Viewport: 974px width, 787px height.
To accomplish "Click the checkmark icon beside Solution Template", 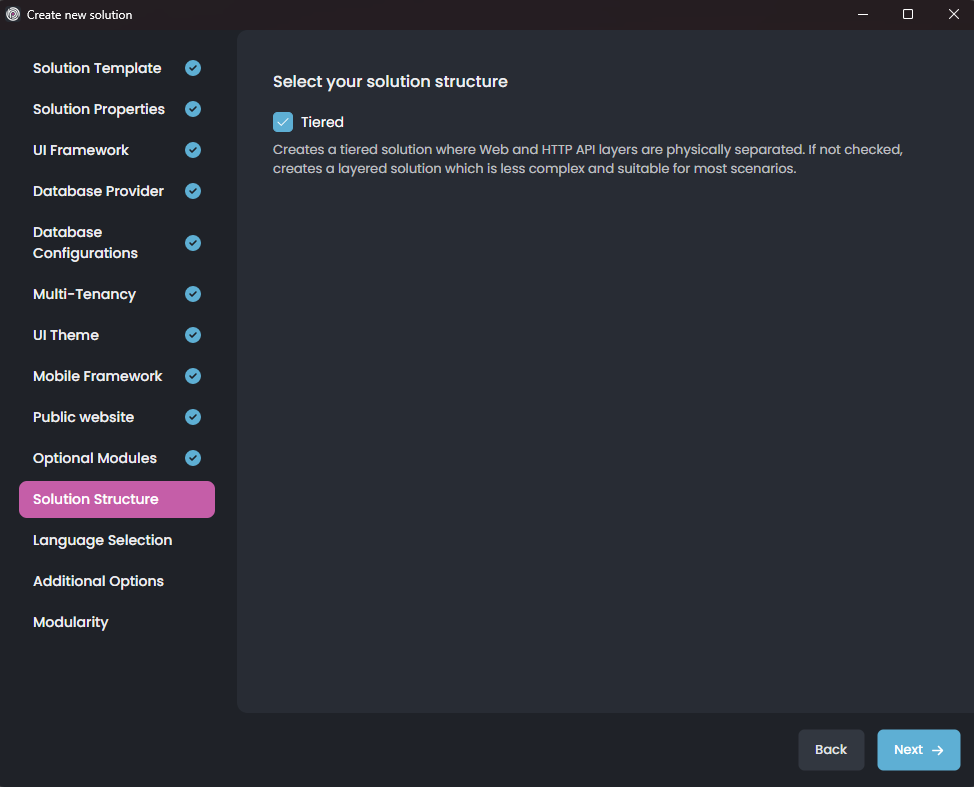I will 193,68.
